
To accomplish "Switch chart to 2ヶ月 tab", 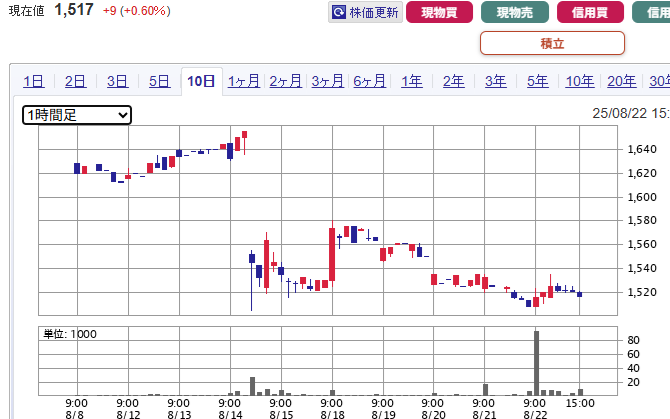I will pyautogui.click(x=285, y=81).
